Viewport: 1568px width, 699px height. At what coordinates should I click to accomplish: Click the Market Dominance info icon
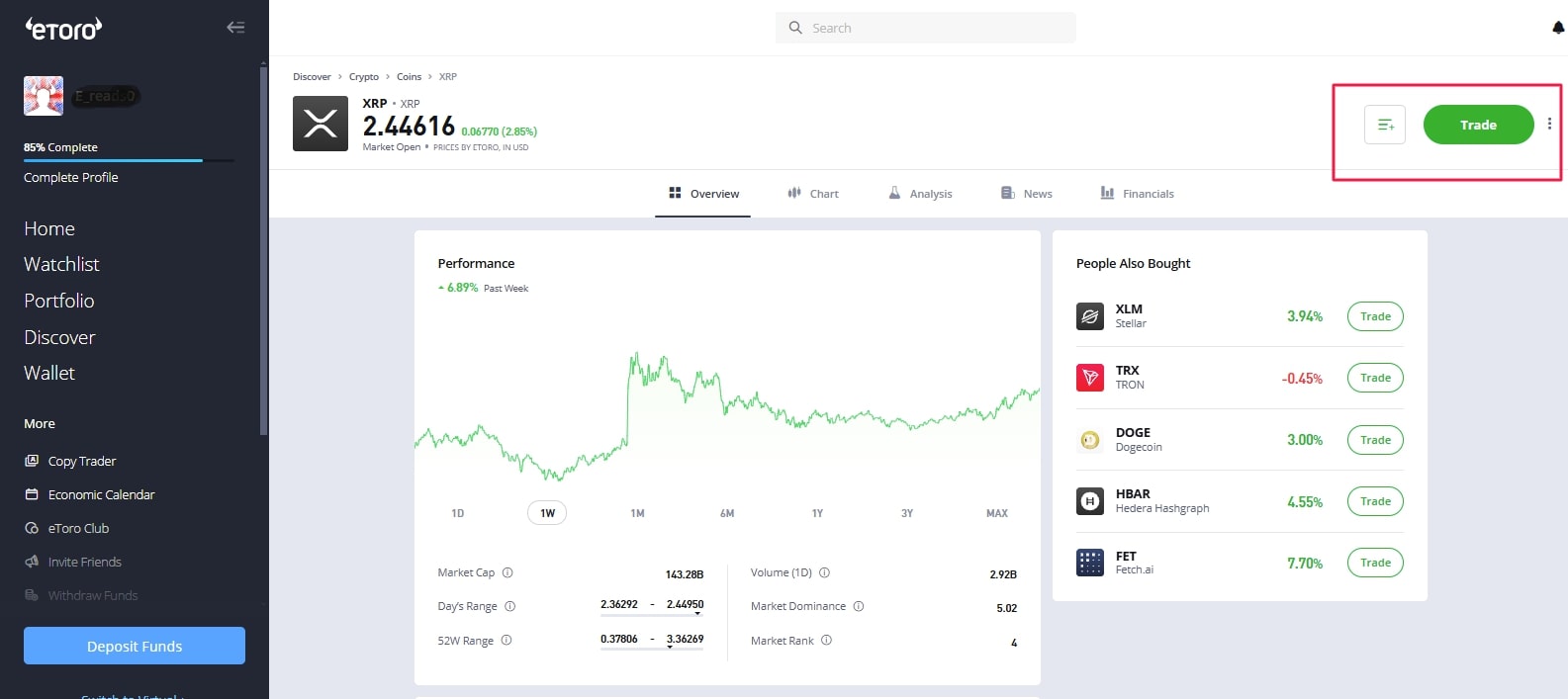point(859,606)
